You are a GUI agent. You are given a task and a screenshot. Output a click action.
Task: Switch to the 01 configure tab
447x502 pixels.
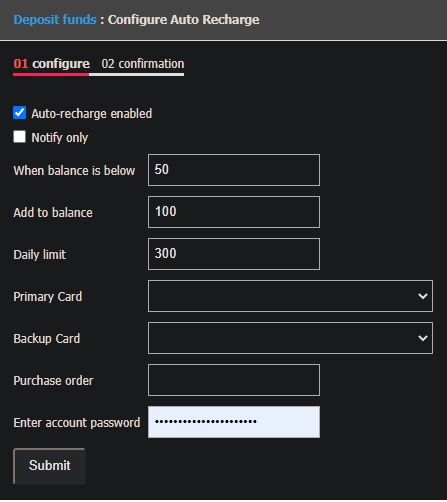click(51, 64)
